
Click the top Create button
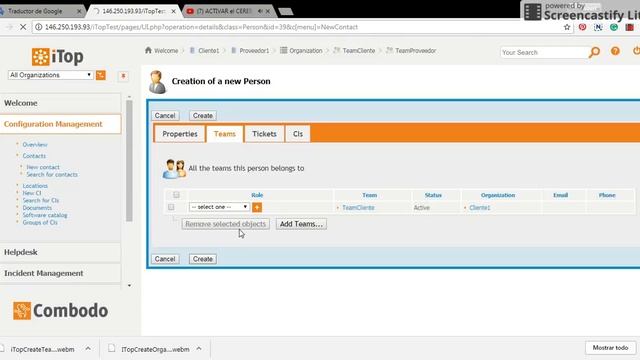[x=203, y=116]
